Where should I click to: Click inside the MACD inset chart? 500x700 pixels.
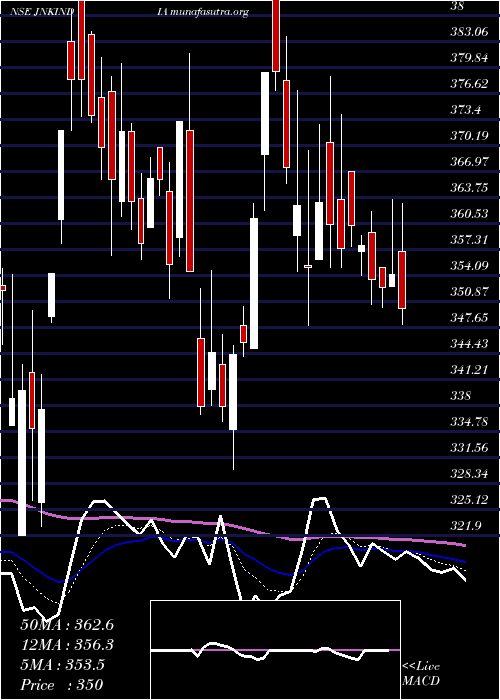coord(275,650)
